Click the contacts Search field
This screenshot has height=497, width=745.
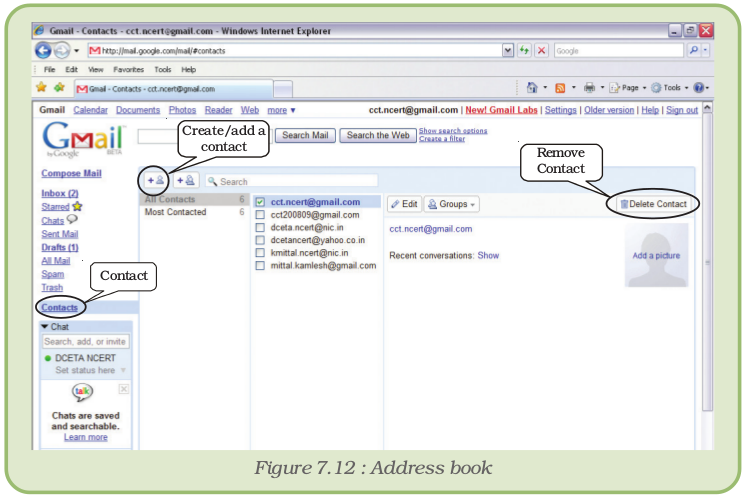click(x=292, y=181)
